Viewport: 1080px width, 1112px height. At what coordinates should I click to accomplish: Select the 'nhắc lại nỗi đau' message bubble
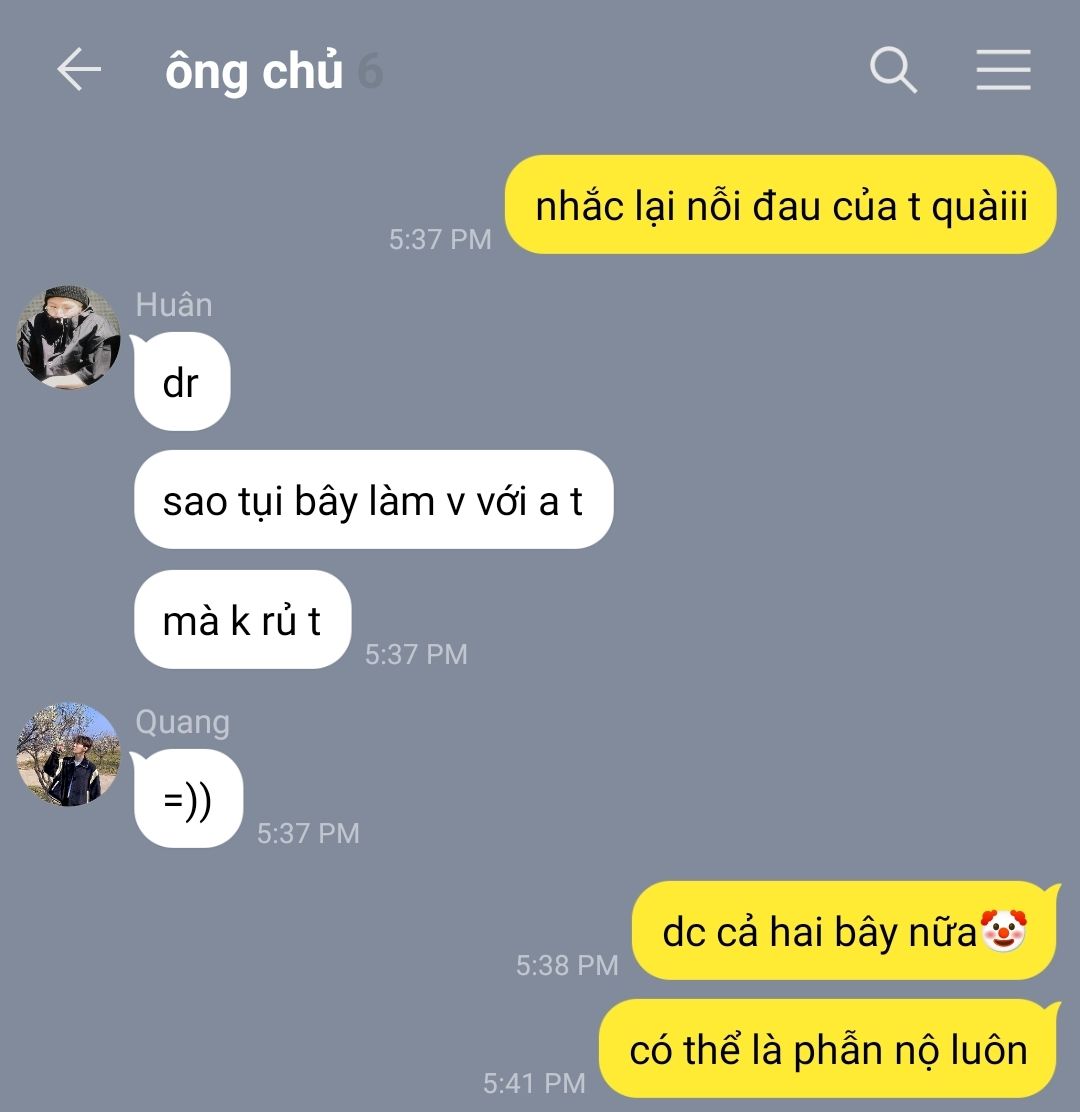(780, 204)
